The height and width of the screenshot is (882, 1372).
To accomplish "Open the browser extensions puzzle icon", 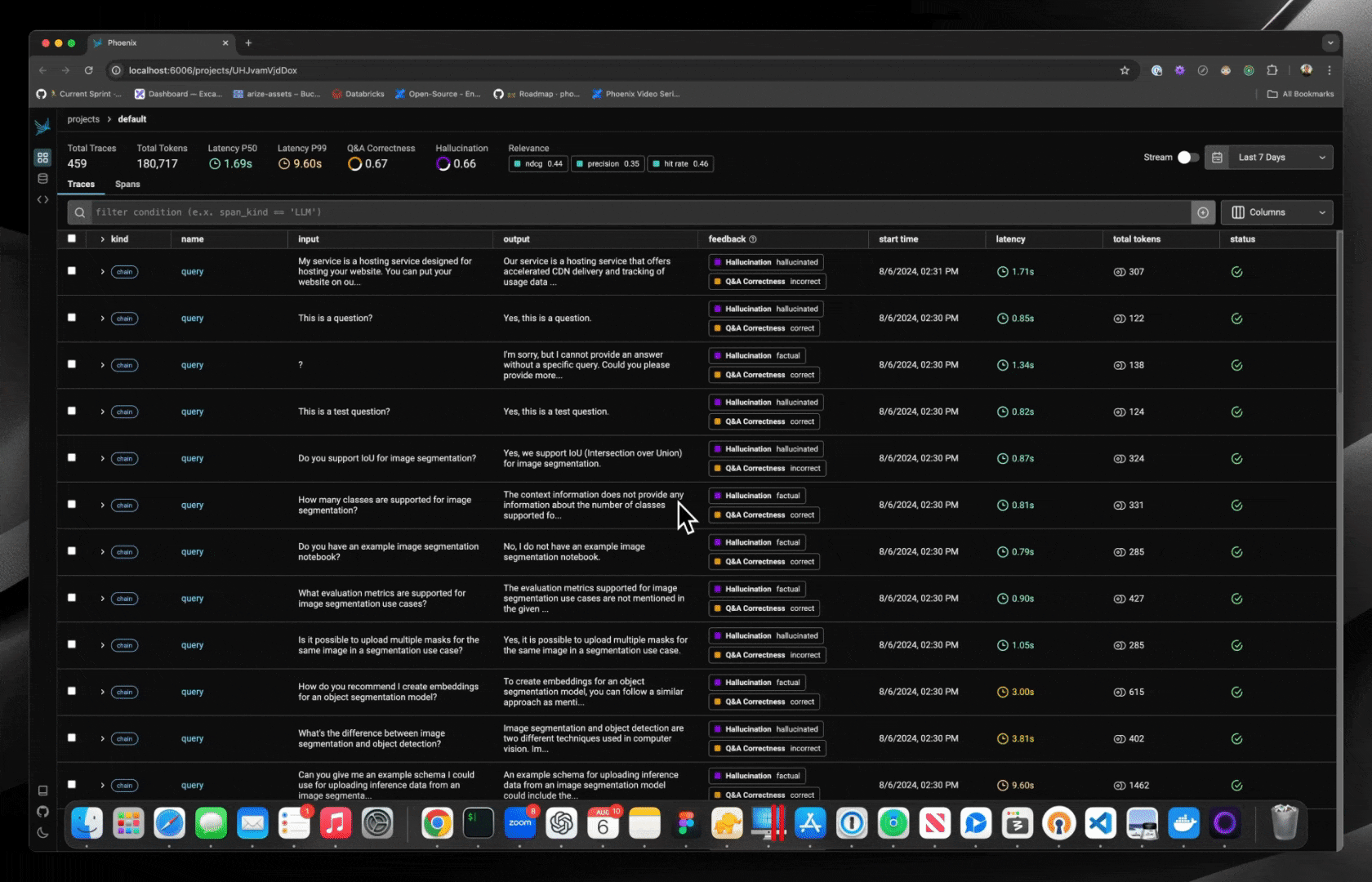I will point(1272,70).
